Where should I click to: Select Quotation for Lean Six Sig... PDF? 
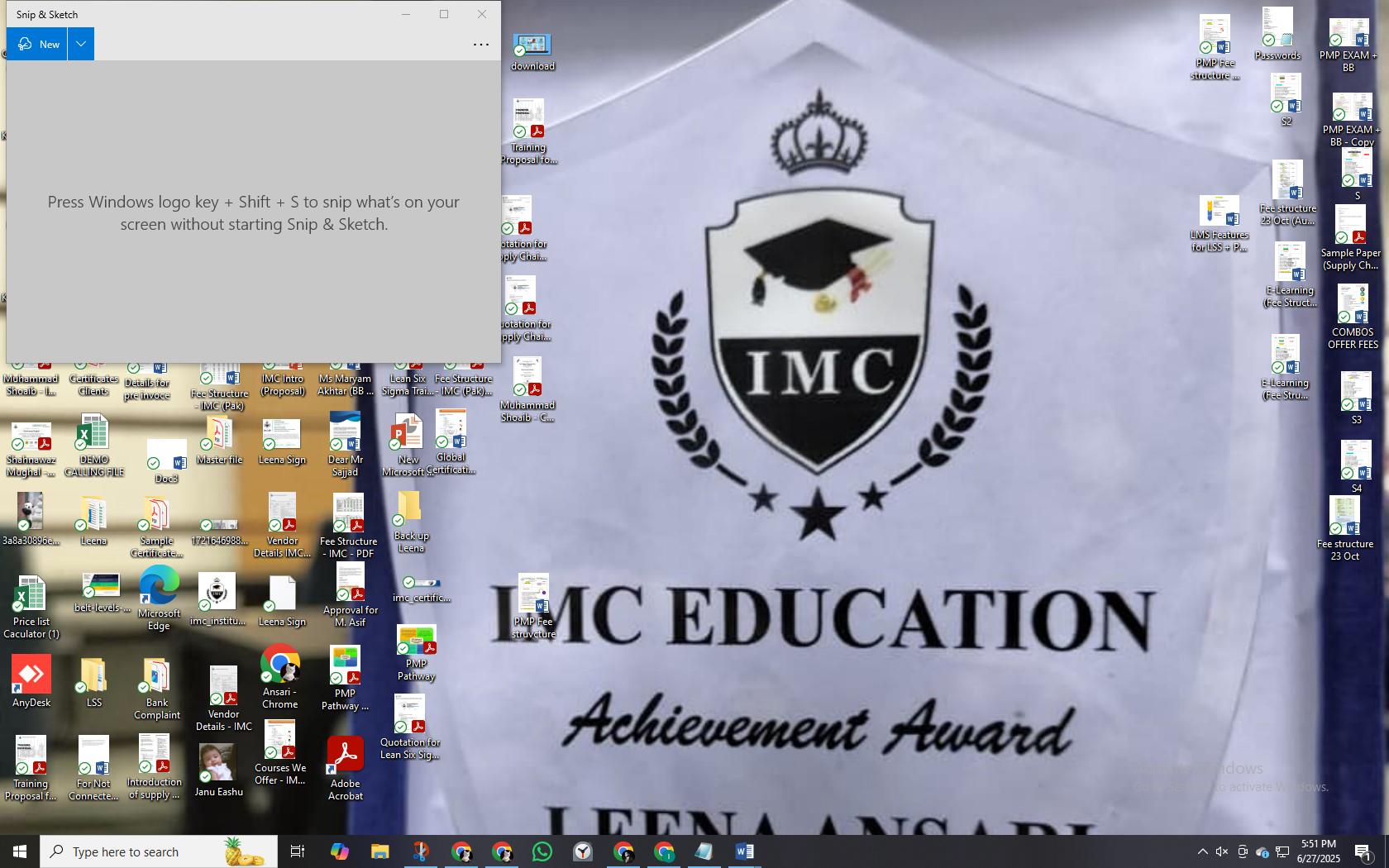(x=409, y=727)
